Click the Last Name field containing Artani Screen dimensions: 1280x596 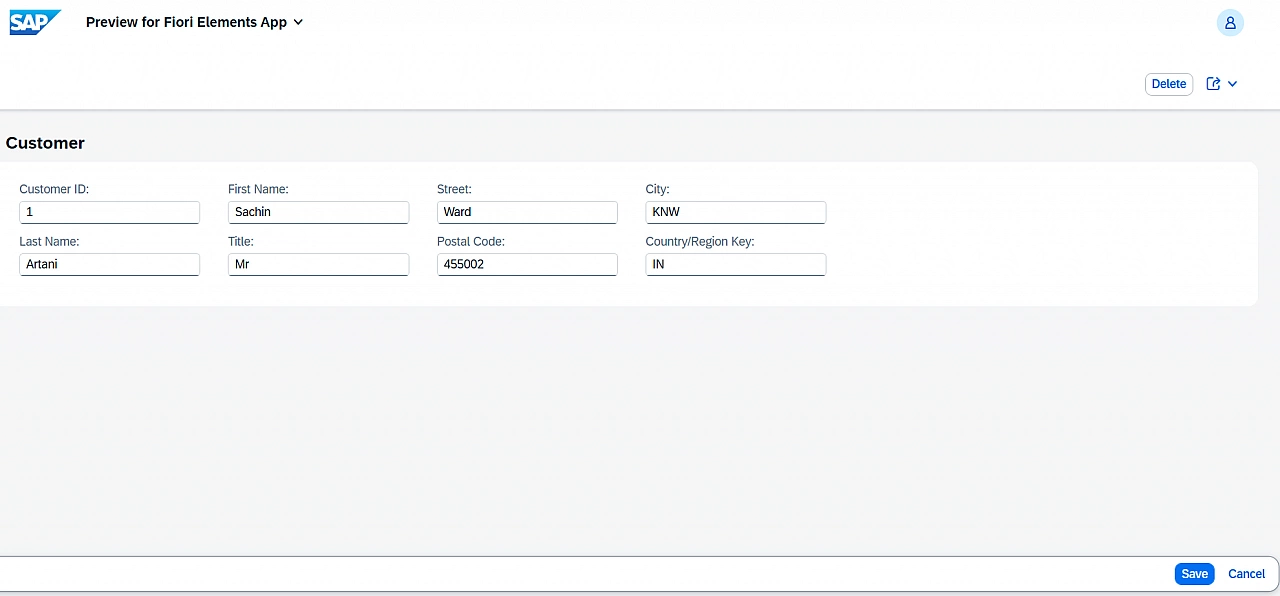click(109, 264)
